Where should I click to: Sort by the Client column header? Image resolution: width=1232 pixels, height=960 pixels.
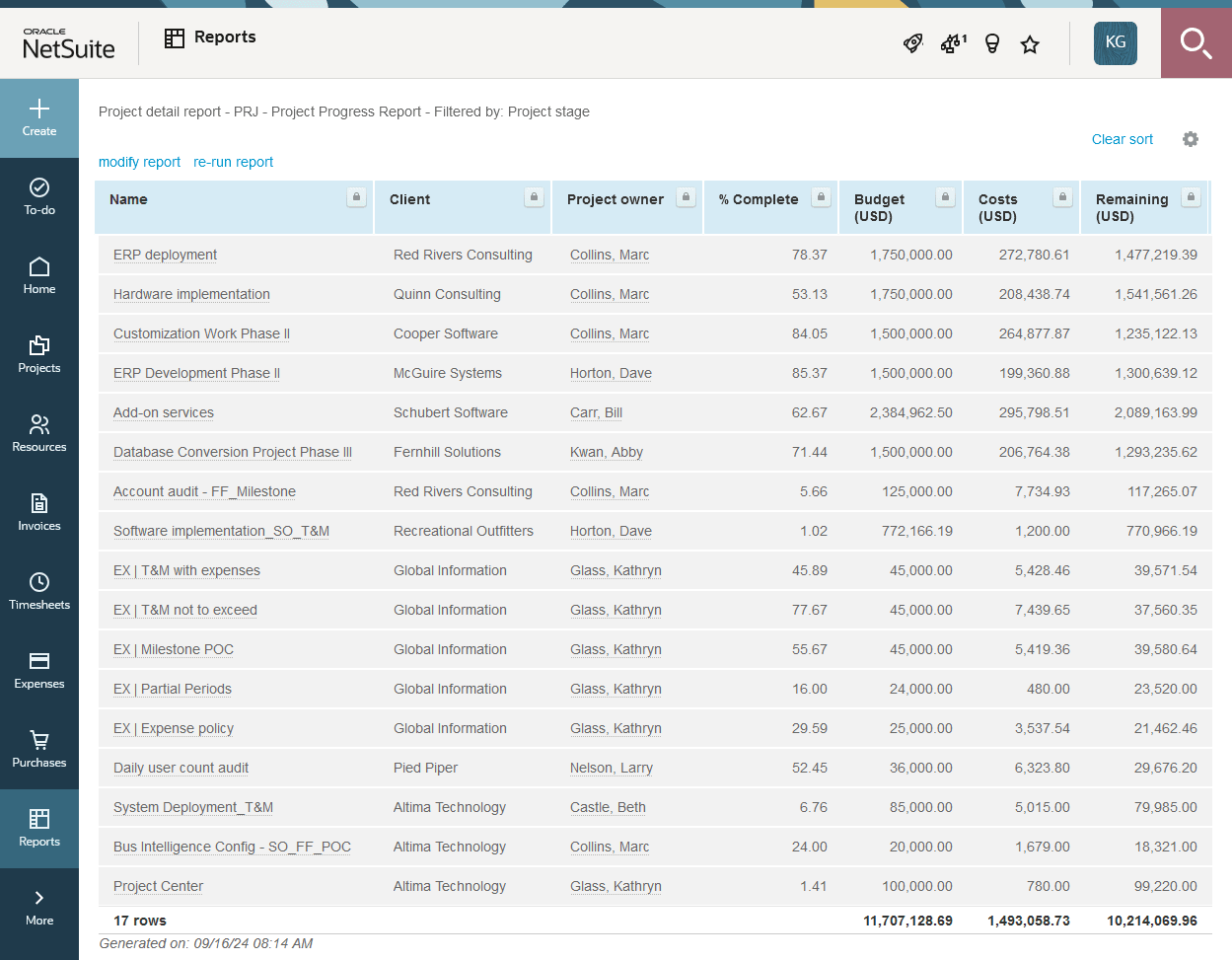click(409, 199)
